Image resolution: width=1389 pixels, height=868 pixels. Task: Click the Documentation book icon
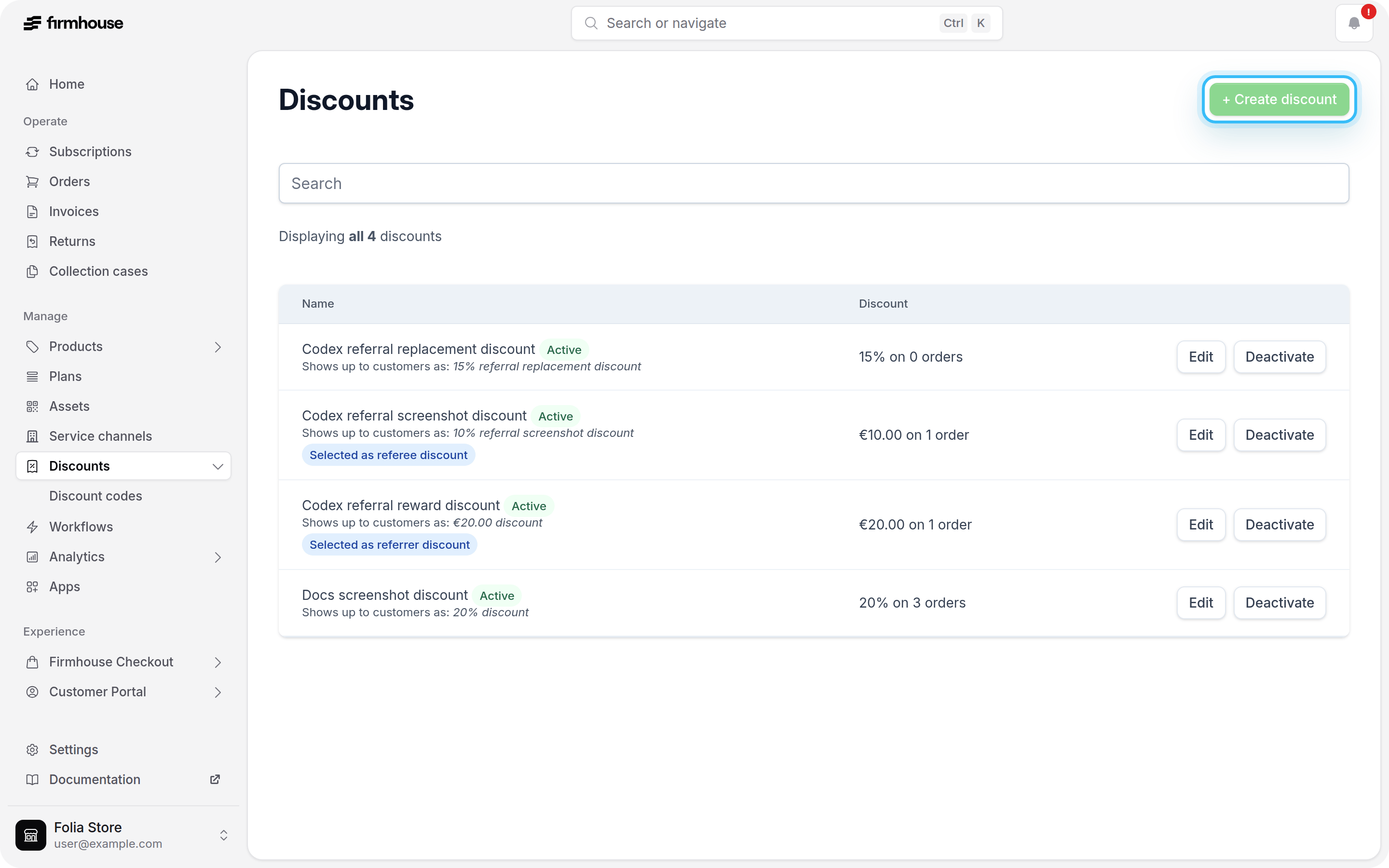point(33,780)
